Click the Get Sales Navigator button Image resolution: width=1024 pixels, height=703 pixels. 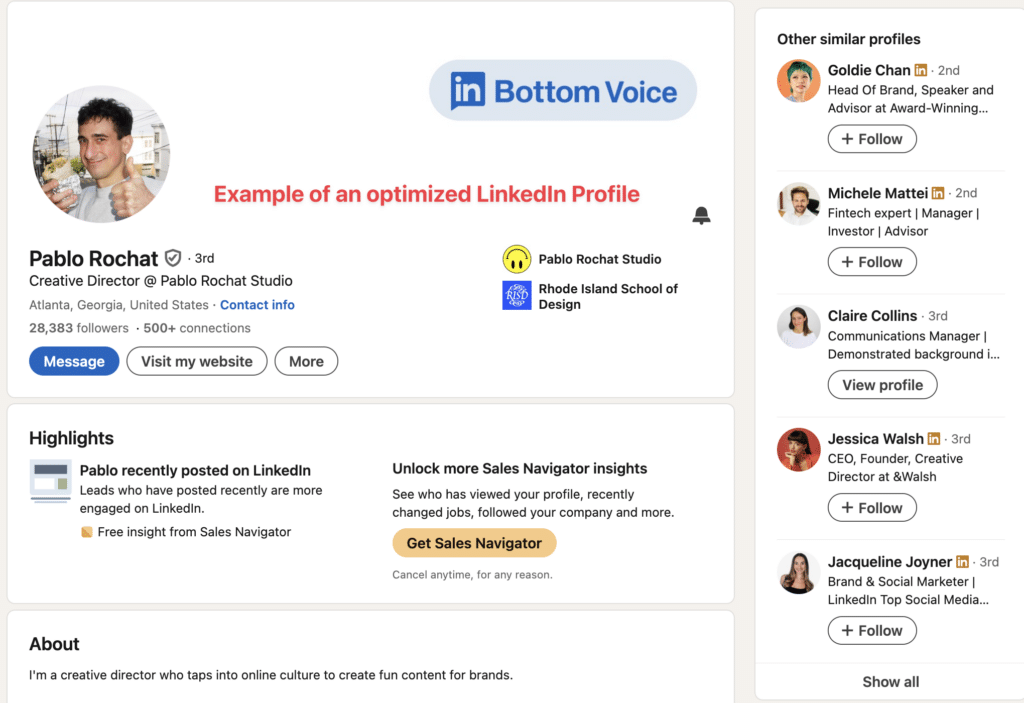coord(474,543)
